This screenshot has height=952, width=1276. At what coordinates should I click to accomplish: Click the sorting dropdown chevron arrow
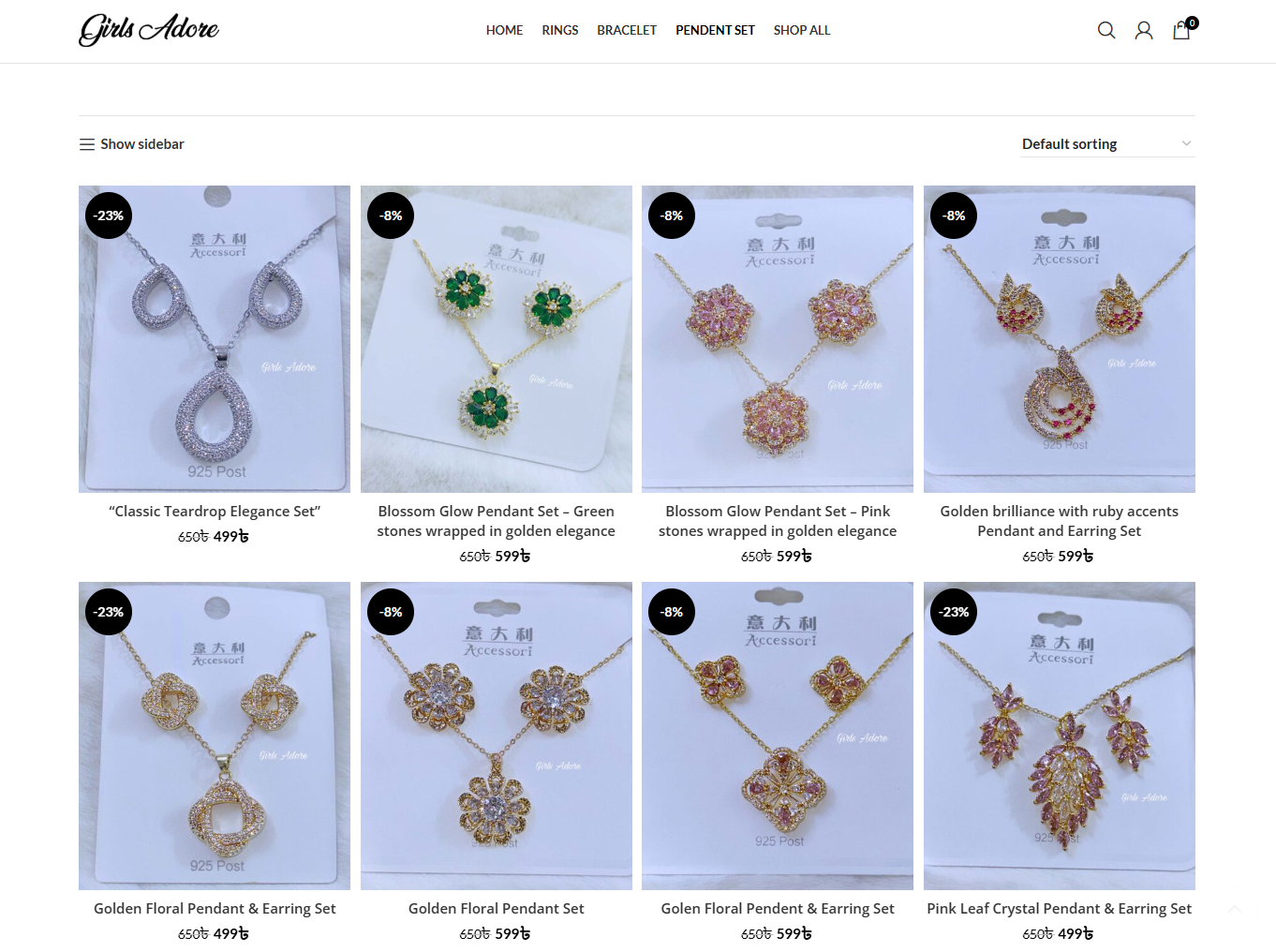click(x=1186, y=144)
